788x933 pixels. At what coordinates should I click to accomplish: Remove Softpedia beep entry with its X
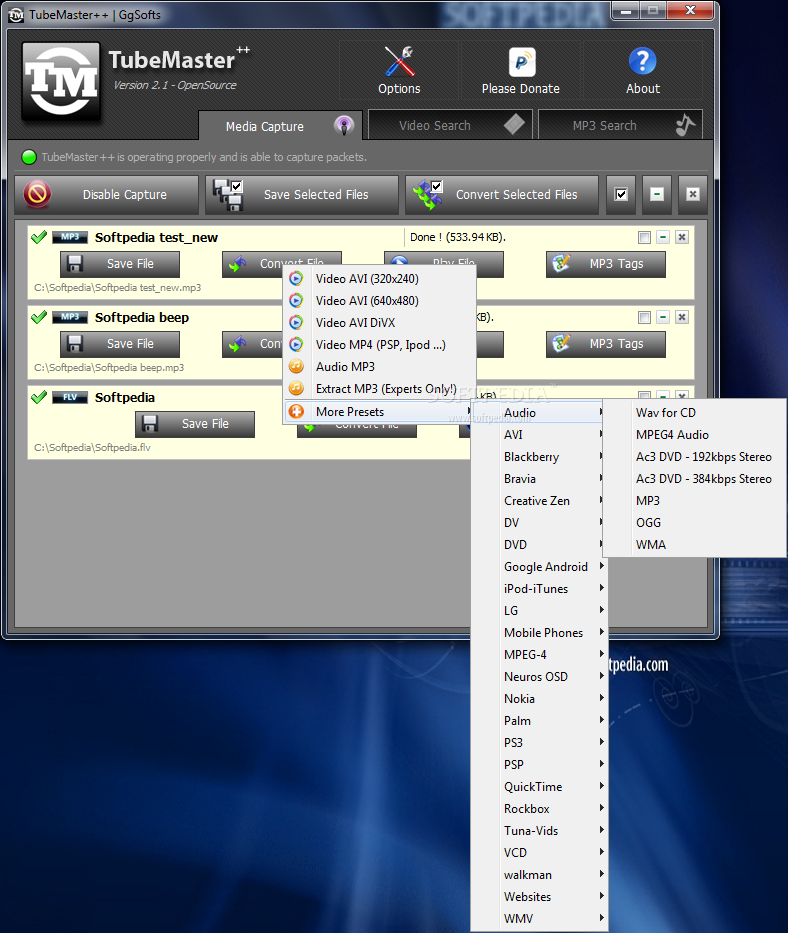(682, 317)
